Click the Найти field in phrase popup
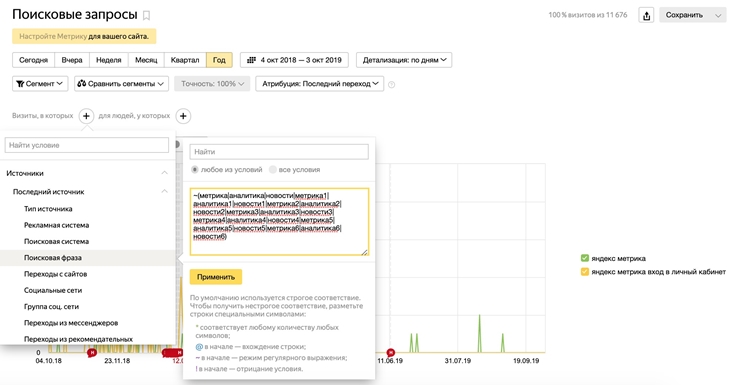730x385 pixels. pos(279,152)
